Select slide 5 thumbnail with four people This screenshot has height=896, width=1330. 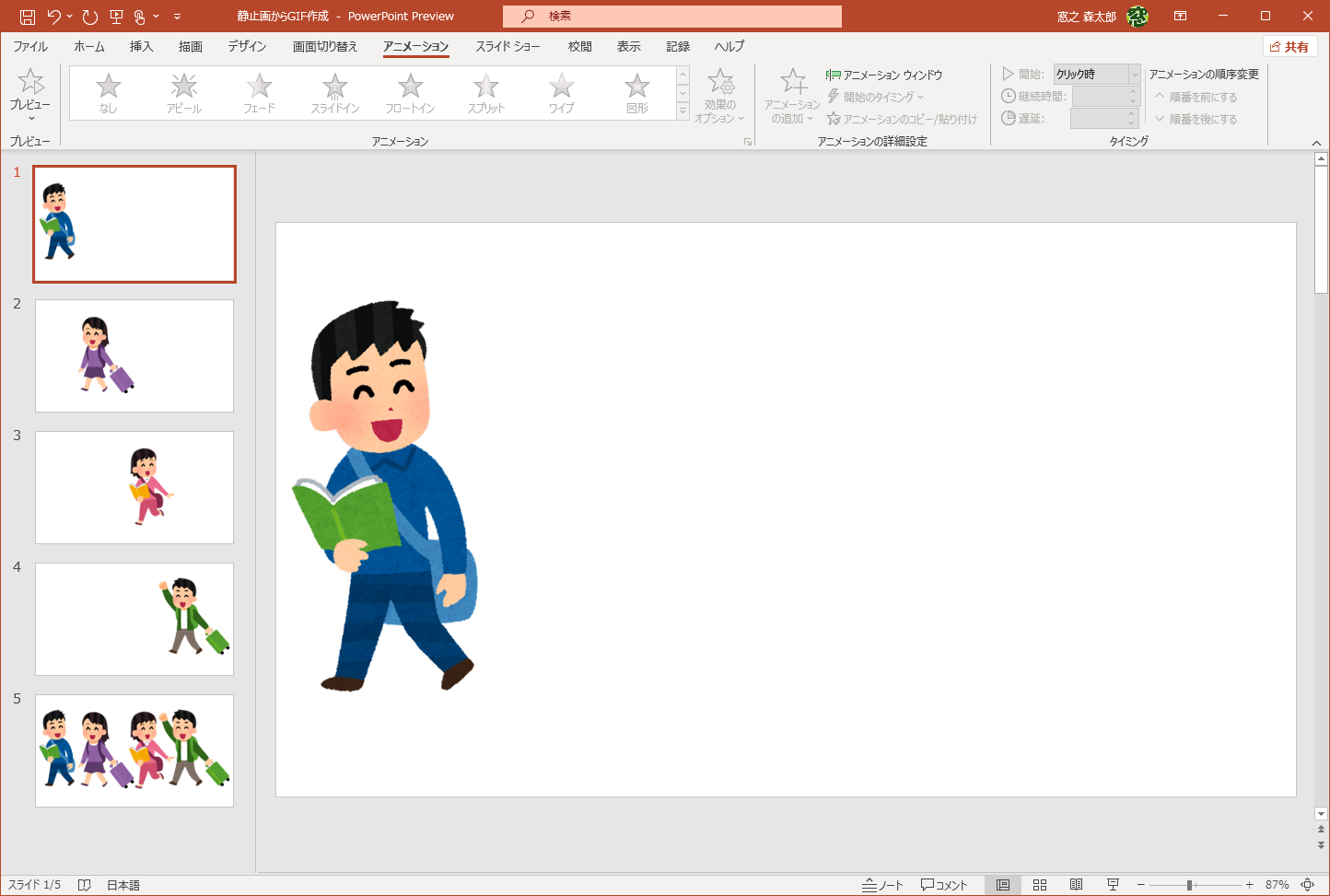click(134, 751)
